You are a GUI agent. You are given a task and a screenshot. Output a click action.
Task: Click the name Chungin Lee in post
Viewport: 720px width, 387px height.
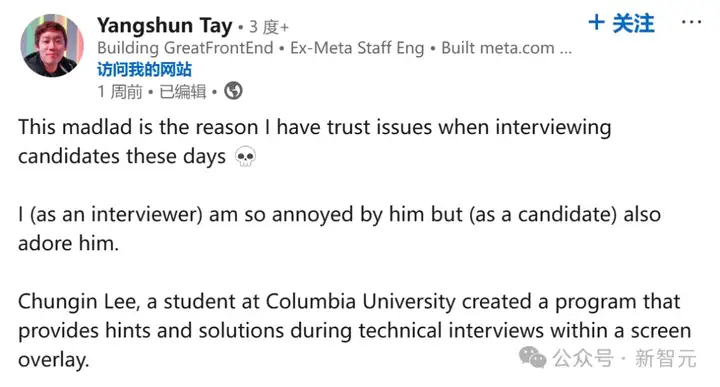pos(78,303)
